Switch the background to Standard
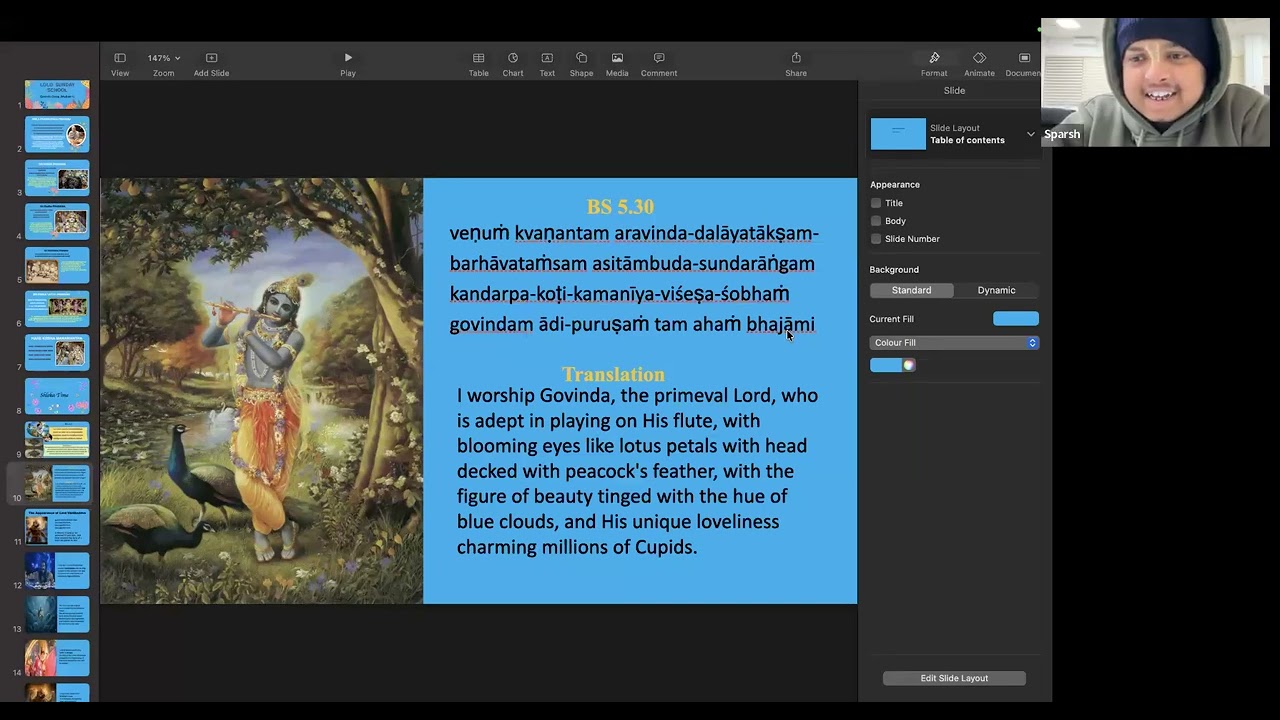This screenshot has width=1280, height=720. pos(911,290)
